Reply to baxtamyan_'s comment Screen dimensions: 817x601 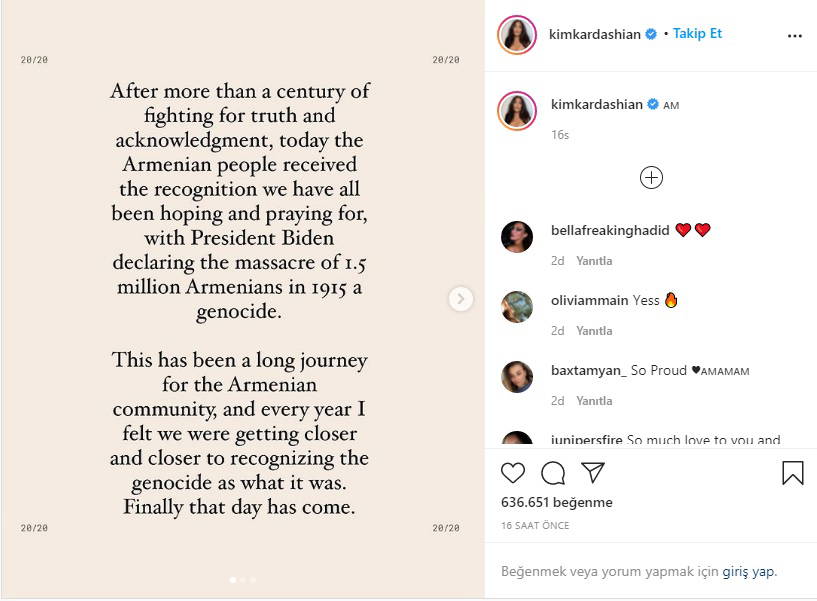(594, 401)
